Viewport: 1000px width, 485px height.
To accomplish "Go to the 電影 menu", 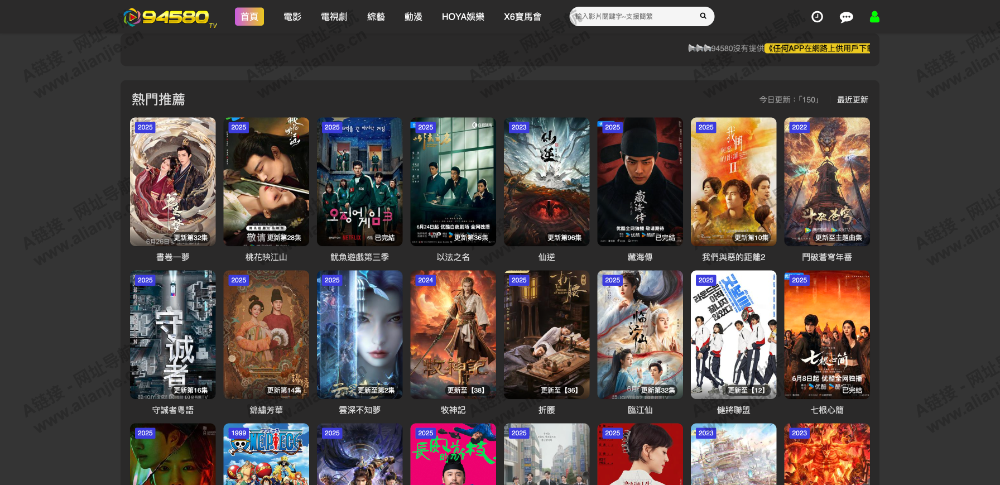I will click(x=292, y=17).
